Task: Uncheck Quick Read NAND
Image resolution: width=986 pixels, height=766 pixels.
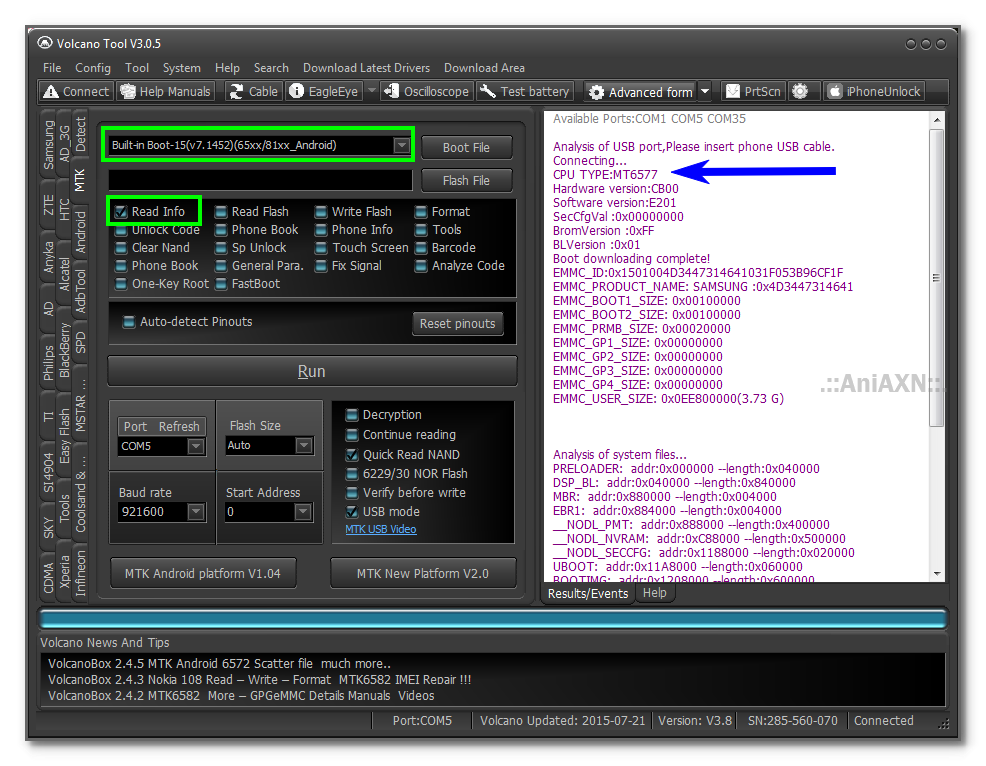Action: coord(352,455)
